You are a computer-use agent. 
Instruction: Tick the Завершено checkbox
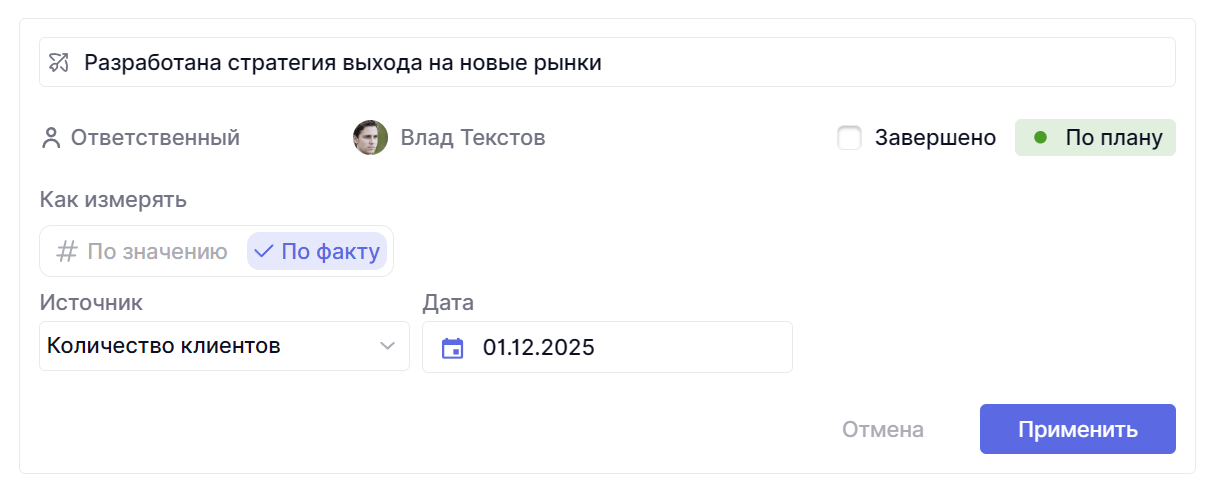tap(849, 138)
